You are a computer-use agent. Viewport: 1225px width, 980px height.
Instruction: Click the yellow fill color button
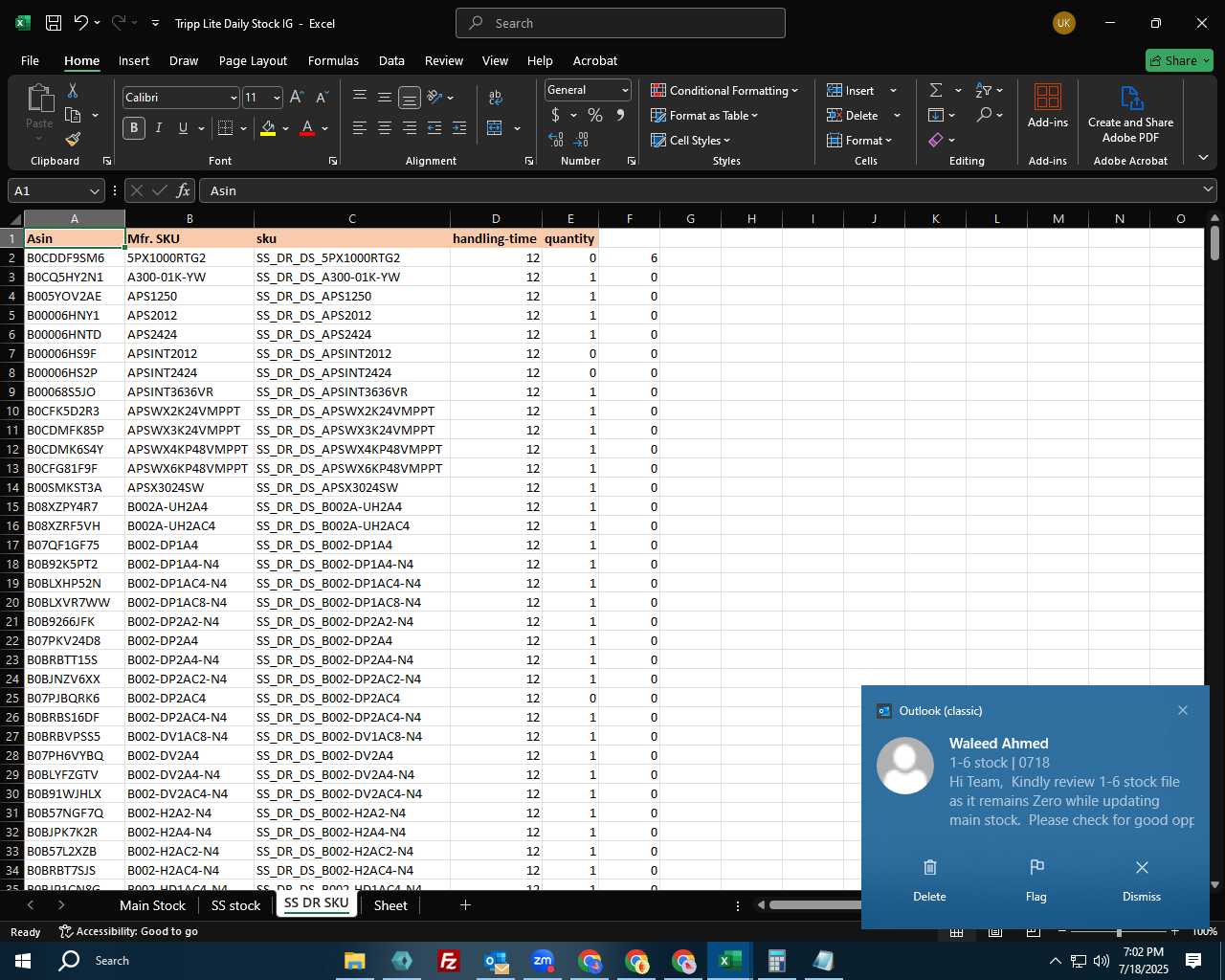(268, 127)
